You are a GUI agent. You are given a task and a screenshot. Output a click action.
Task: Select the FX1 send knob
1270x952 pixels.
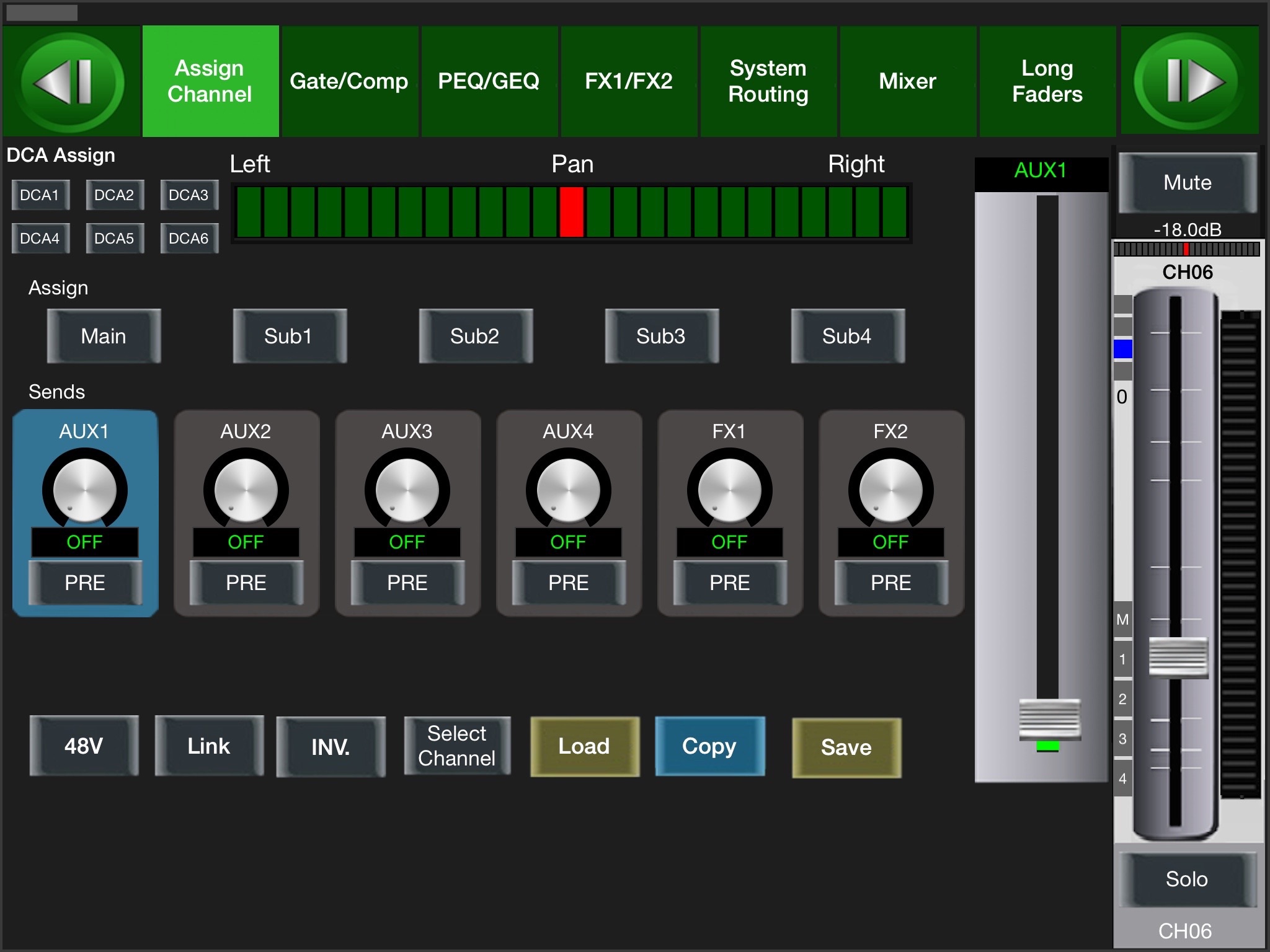(x=729, y=490)
